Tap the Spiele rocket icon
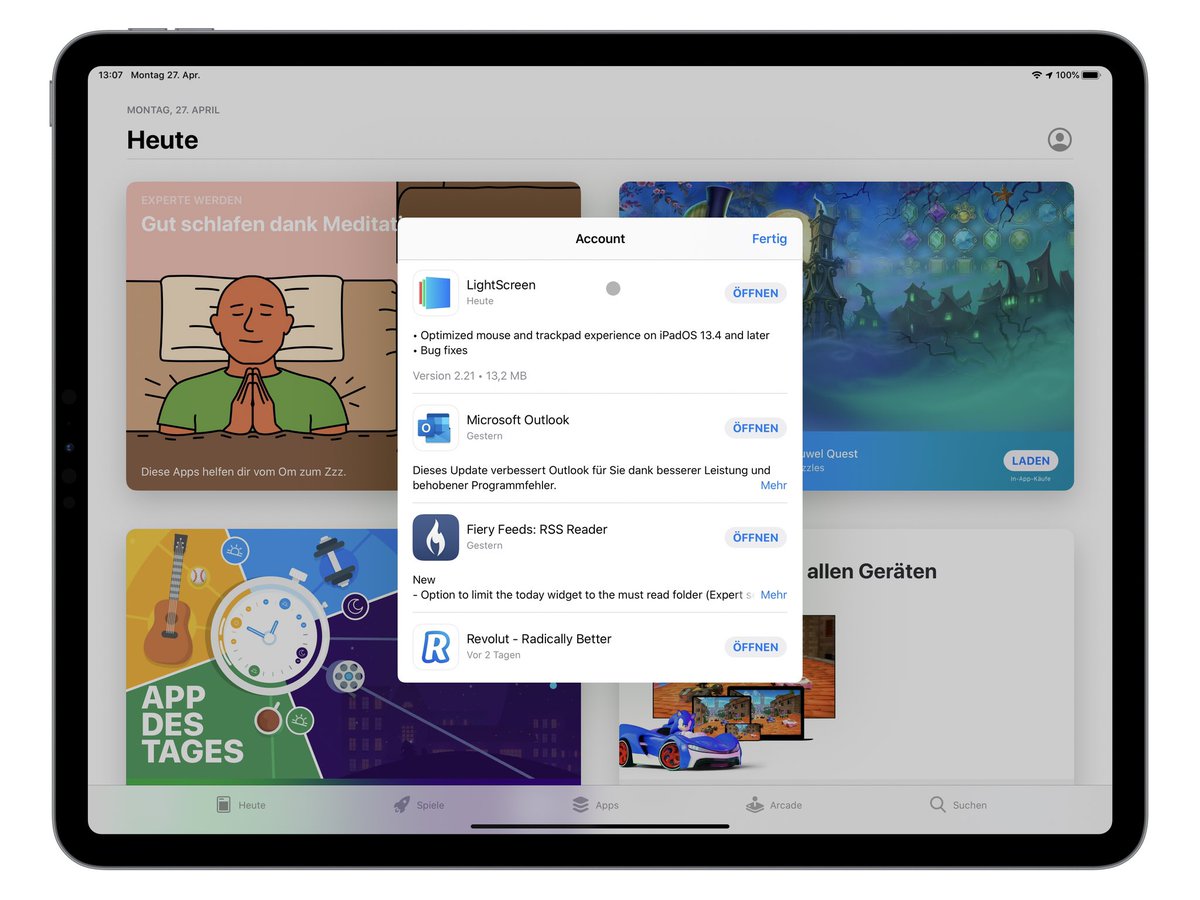 coord(401,805)
